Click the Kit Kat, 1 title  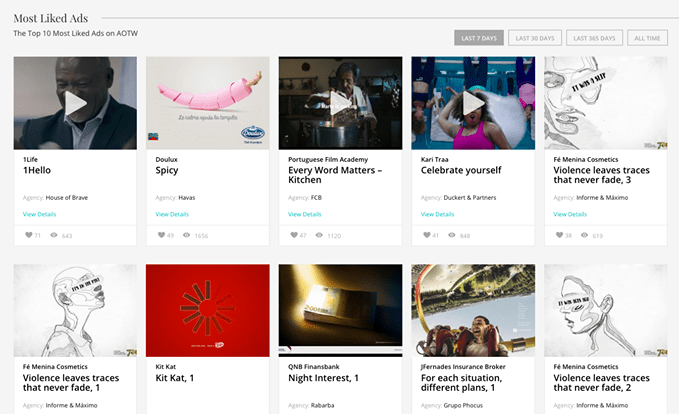175,378
